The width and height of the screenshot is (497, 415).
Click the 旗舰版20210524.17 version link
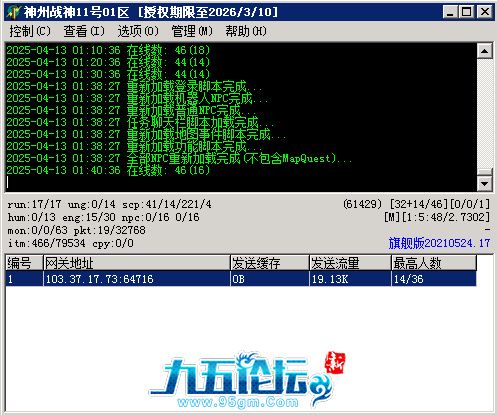pyautogui.click(x=439, y=243)
